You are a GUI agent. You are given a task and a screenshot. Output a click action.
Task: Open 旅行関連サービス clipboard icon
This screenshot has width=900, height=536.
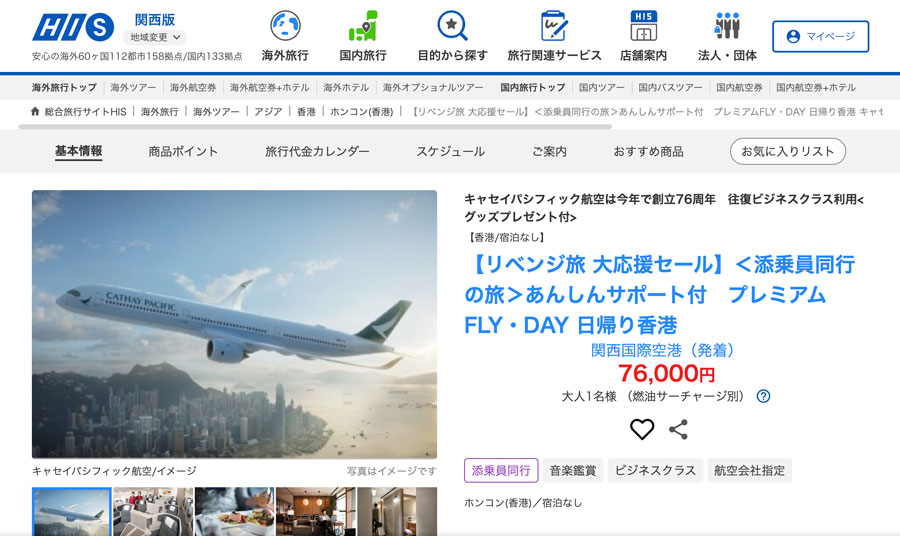coord(554,26)
